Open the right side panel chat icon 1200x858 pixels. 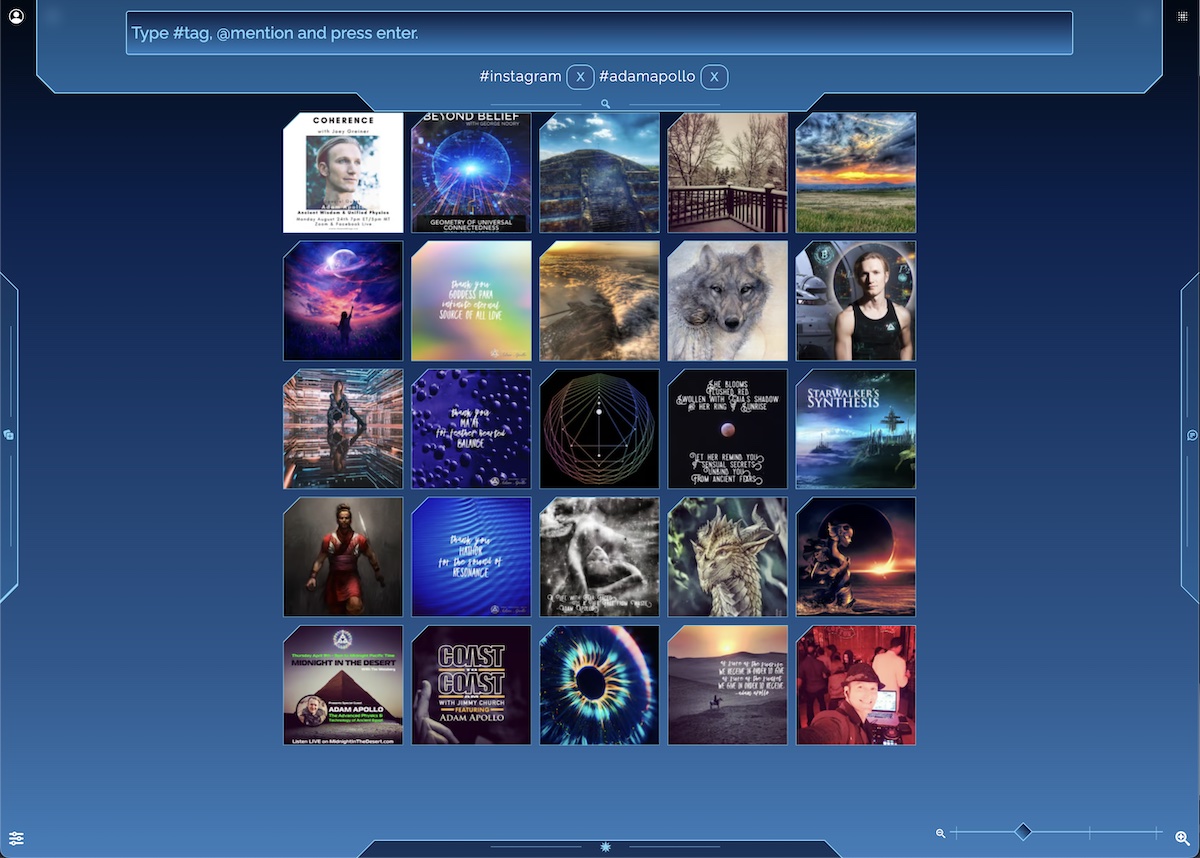(x=1192, y=435)
